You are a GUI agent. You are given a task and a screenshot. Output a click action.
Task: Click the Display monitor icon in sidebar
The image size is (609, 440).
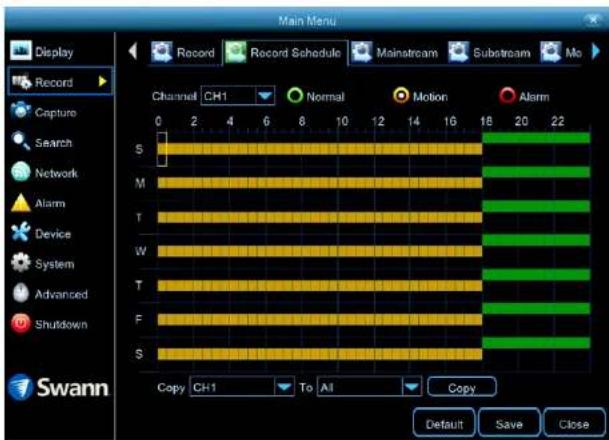pos(21,50)
